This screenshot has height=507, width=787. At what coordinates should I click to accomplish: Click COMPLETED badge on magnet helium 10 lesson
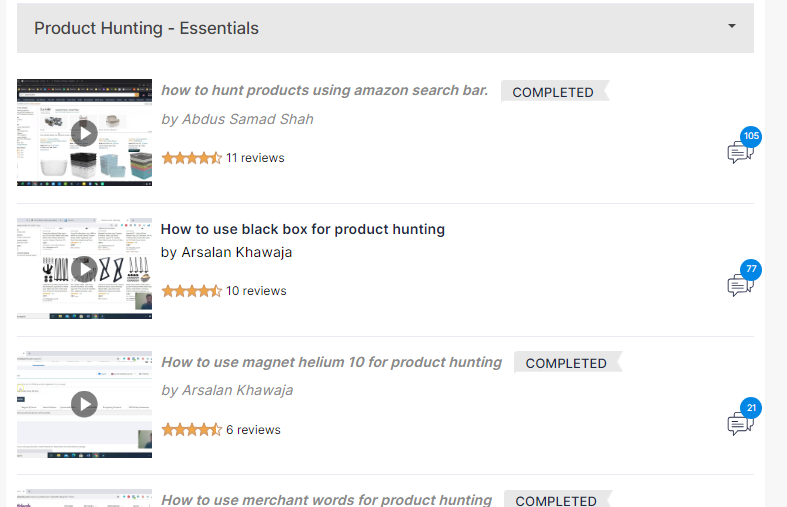pos(566,363)
